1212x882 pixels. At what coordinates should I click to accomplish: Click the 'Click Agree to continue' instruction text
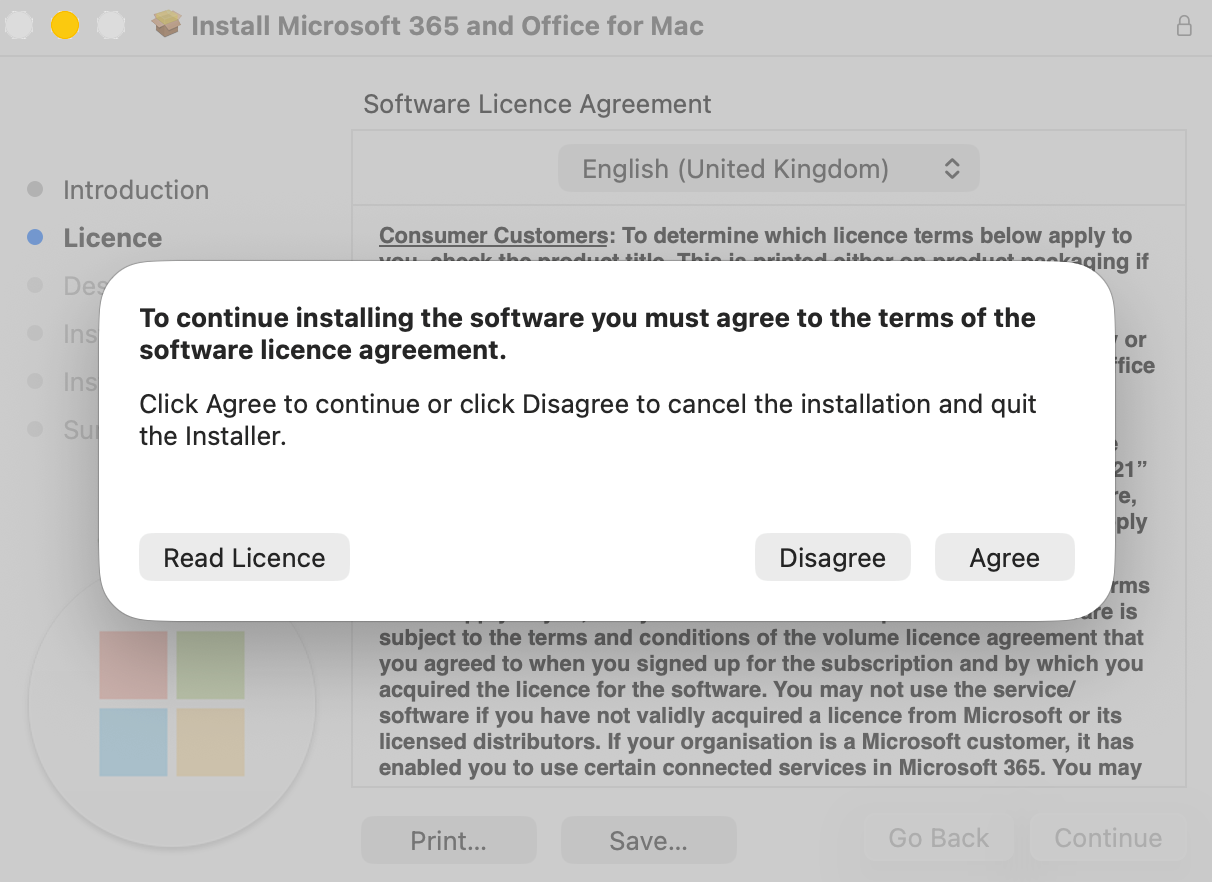(x=588, y=420)
